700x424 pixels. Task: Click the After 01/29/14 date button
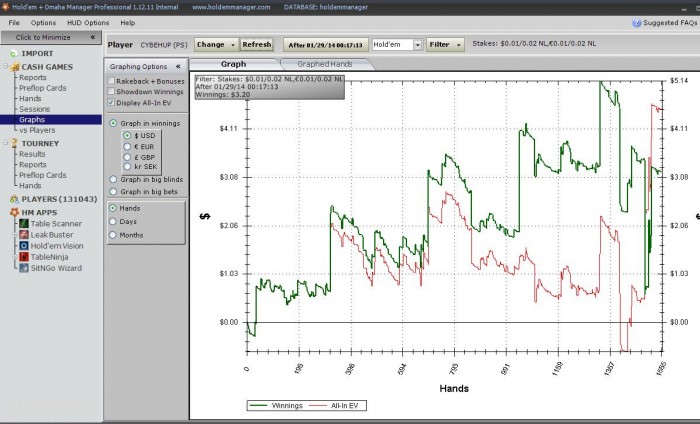click(x=325, y=45)
